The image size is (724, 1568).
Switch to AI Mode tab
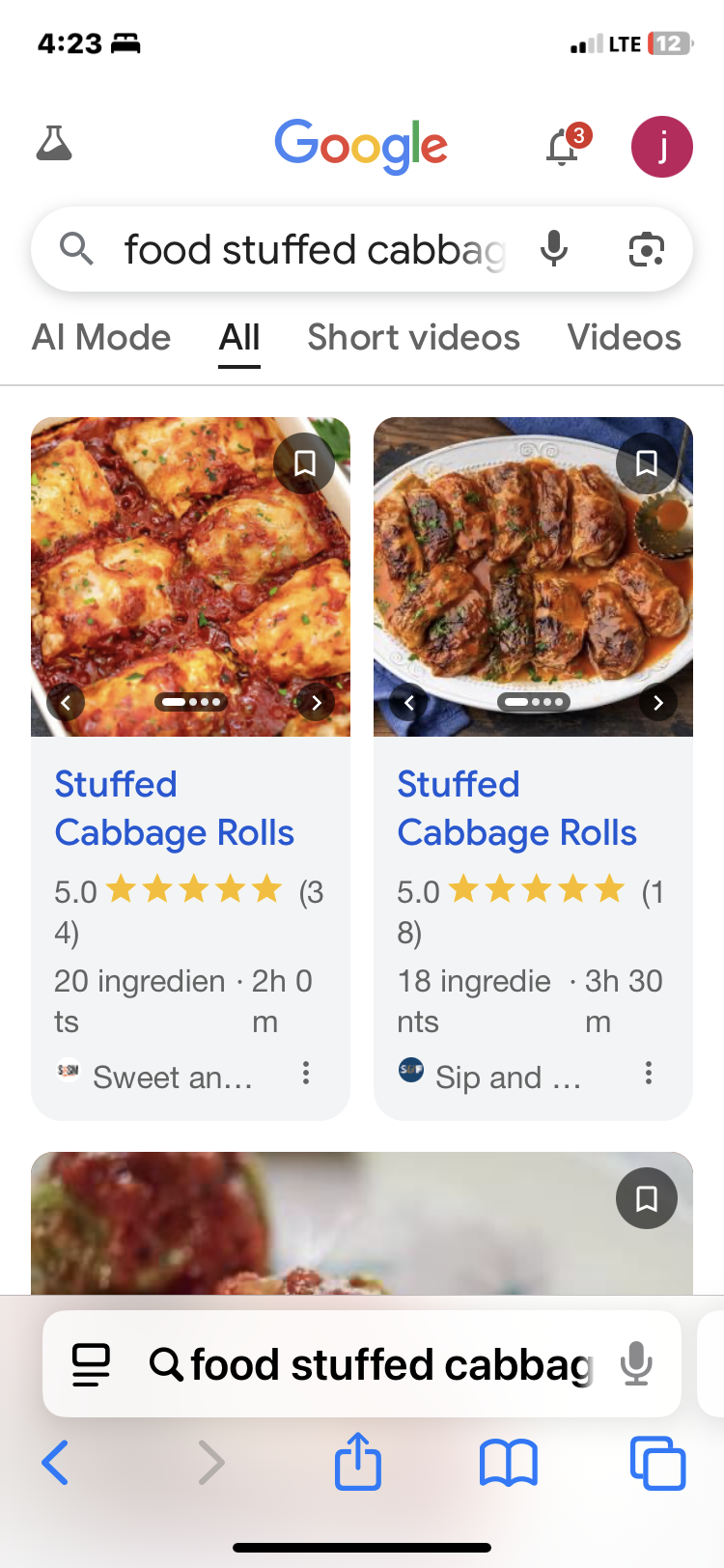(101, 337)
